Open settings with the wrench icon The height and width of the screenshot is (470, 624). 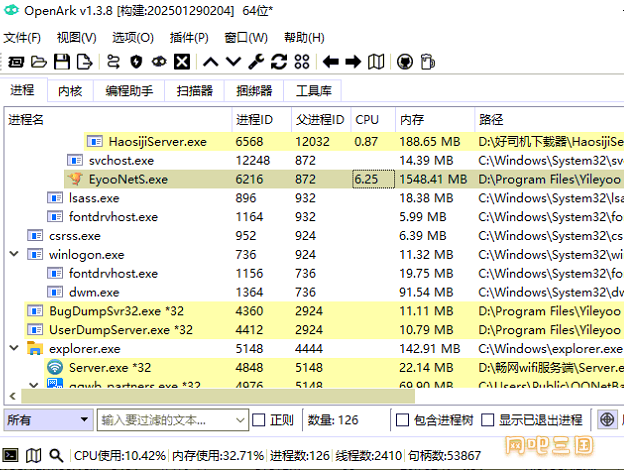256,62
